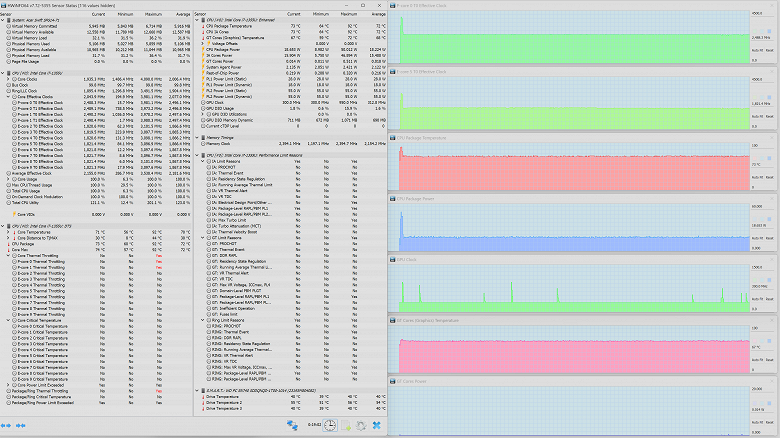Click Auto Fit in P-core 0 T0 graph
Screen dimensions: 780x438
(757, 50)
